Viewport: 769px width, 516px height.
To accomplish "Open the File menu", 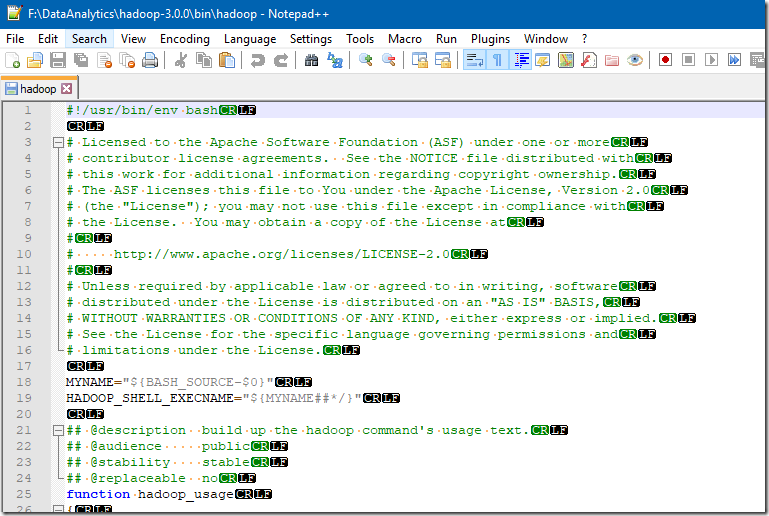I will [15, 39].
